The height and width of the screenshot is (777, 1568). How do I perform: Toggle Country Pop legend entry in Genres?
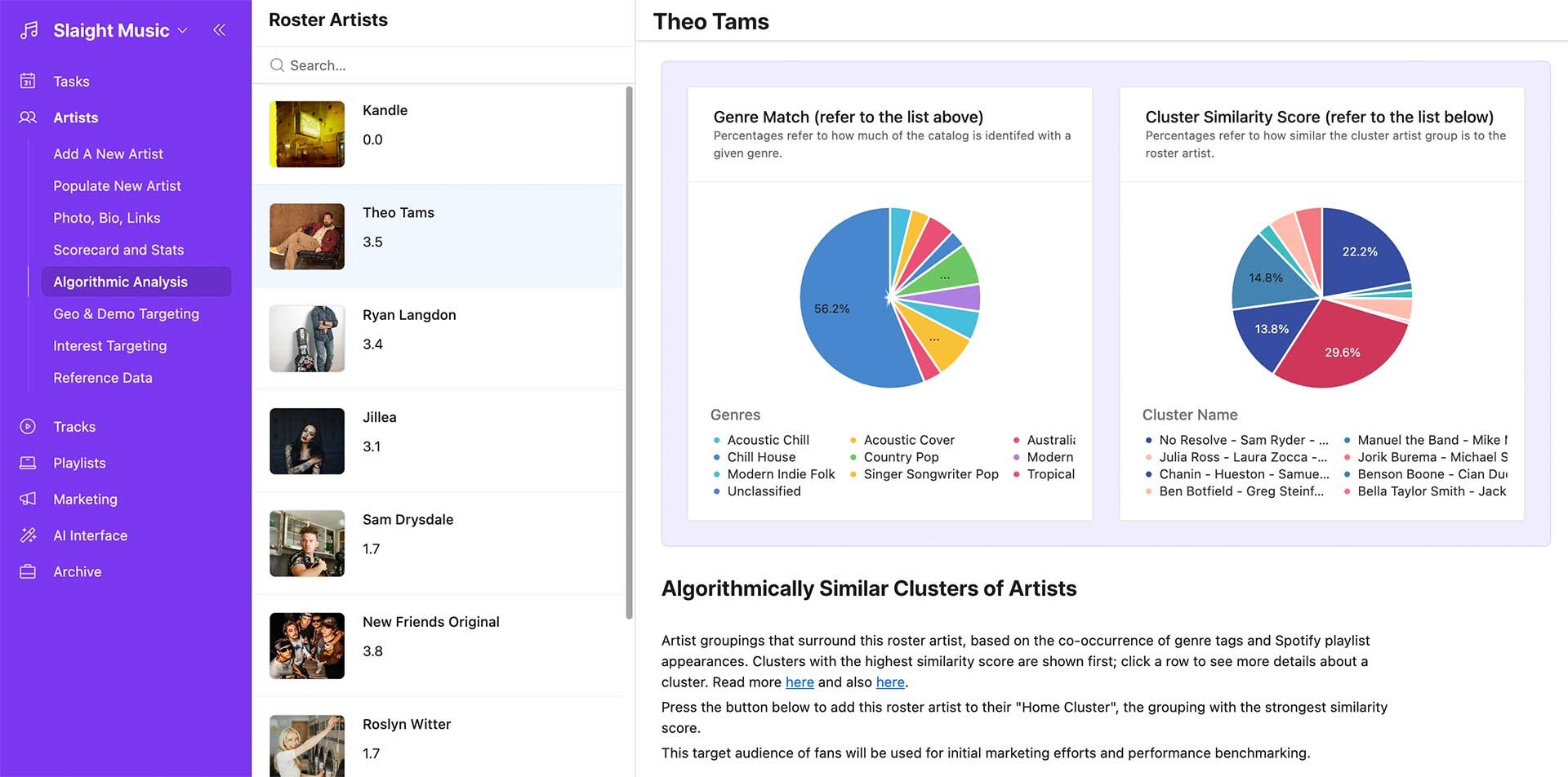pyautogui.click(x=900, y=457)
